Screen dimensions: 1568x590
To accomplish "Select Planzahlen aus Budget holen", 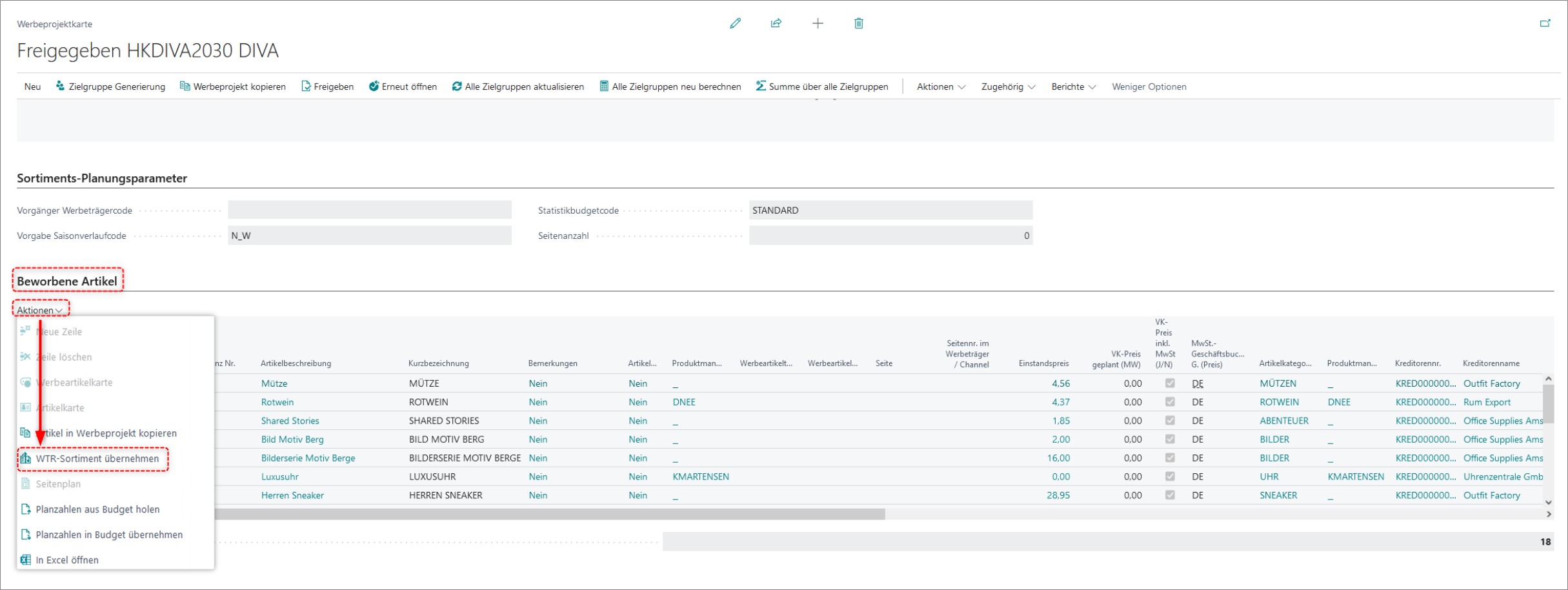I will (116, 509).
